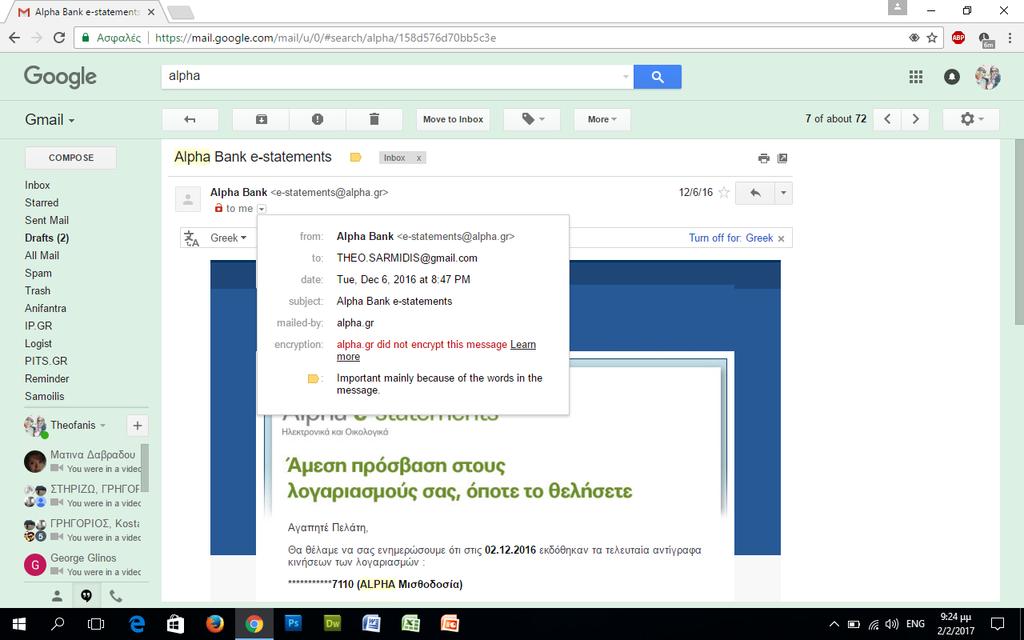Open the PITS.GR label
Image resolution: width=1024 pixels, height=640 pixels.
(x=46, y=362)
